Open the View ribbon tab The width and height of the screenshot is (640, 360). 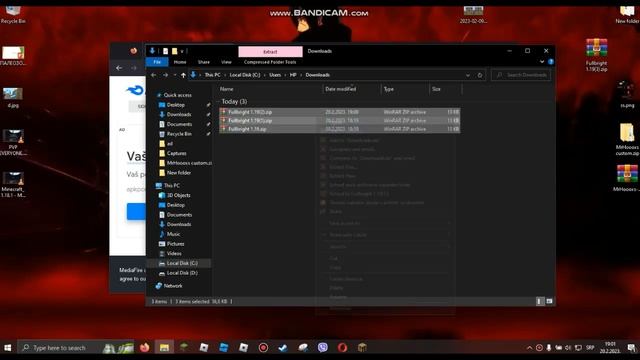[226, 62]
